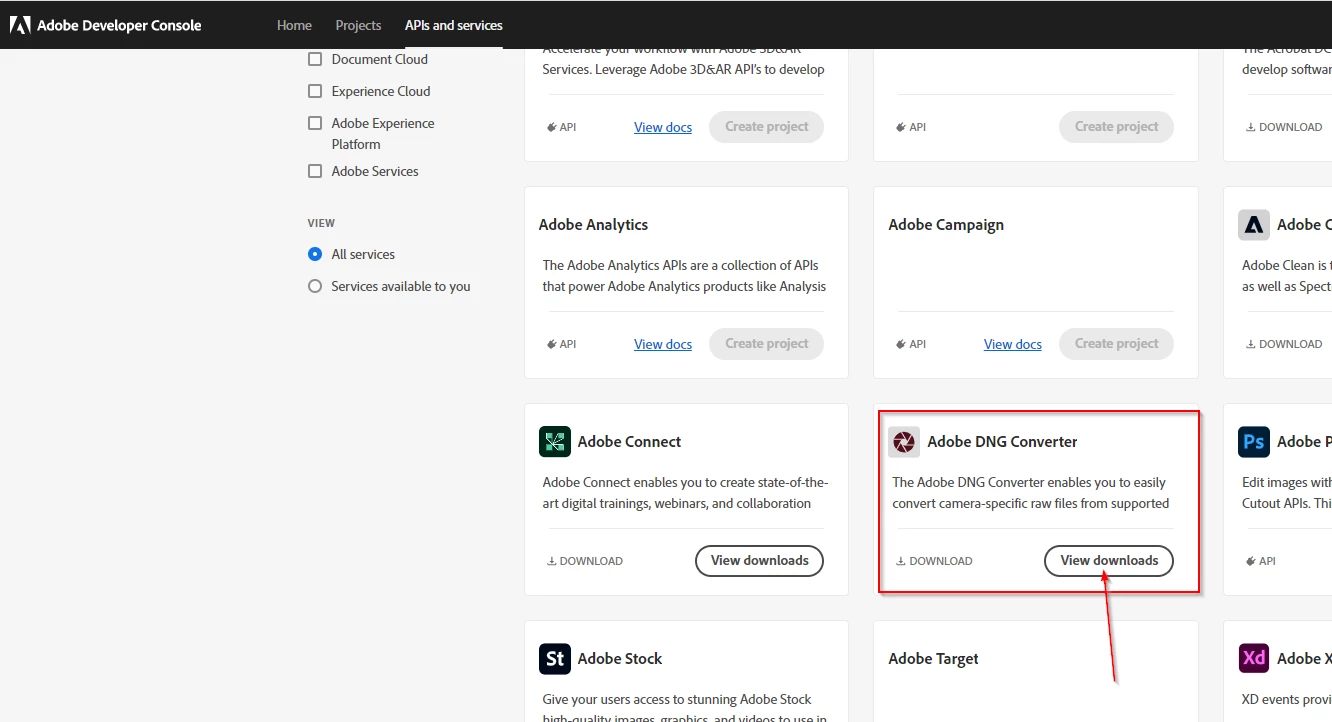The height and width of the screenshot is (722, 1332).
Task: Click the Adobe Connect card title
Action: 629,441
